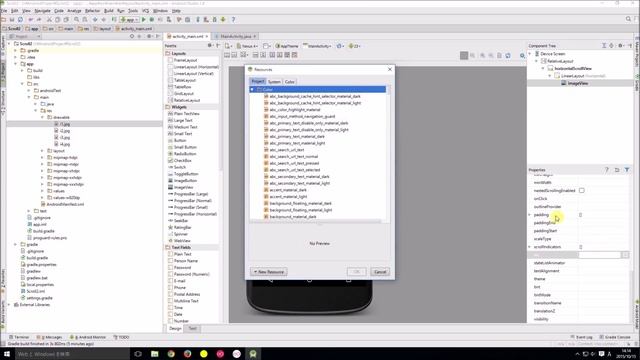
Task: Click the Save All disk icon in toolbar
Action: [x=12, y=20]
